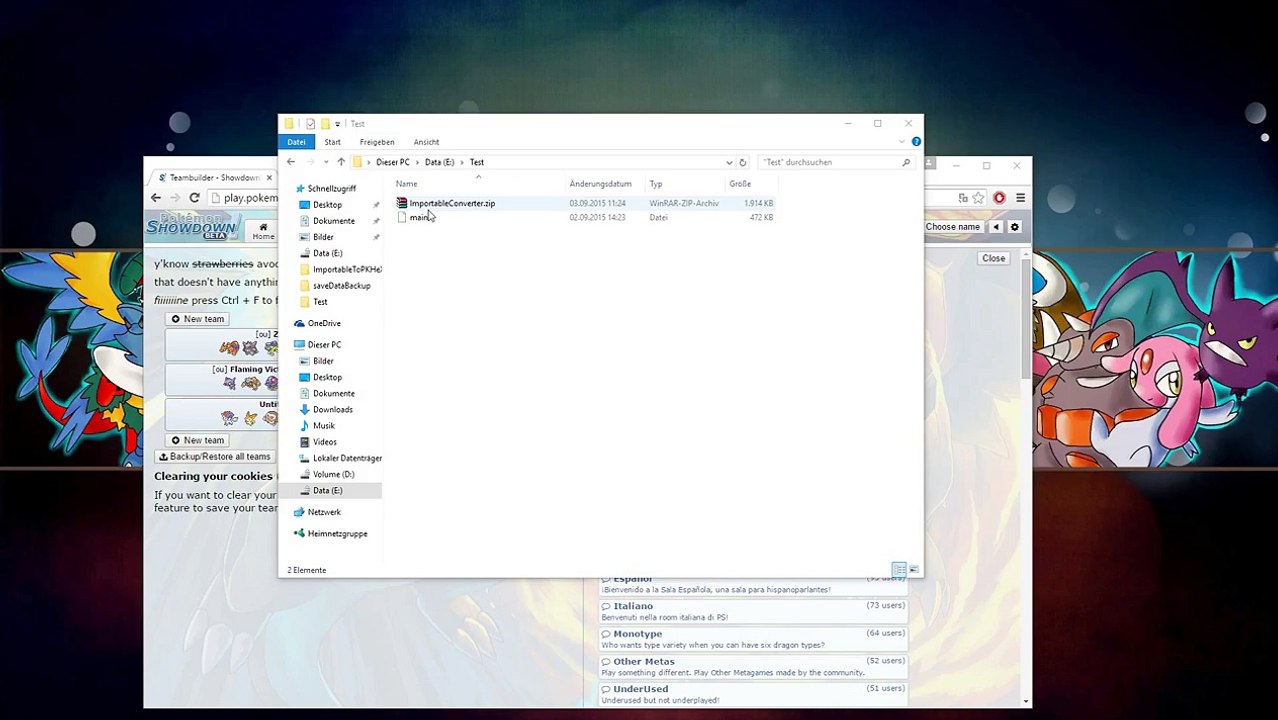Refresh the Explorer folder view
This screenshot has height=720, width=1278.
tap(742, 162)
